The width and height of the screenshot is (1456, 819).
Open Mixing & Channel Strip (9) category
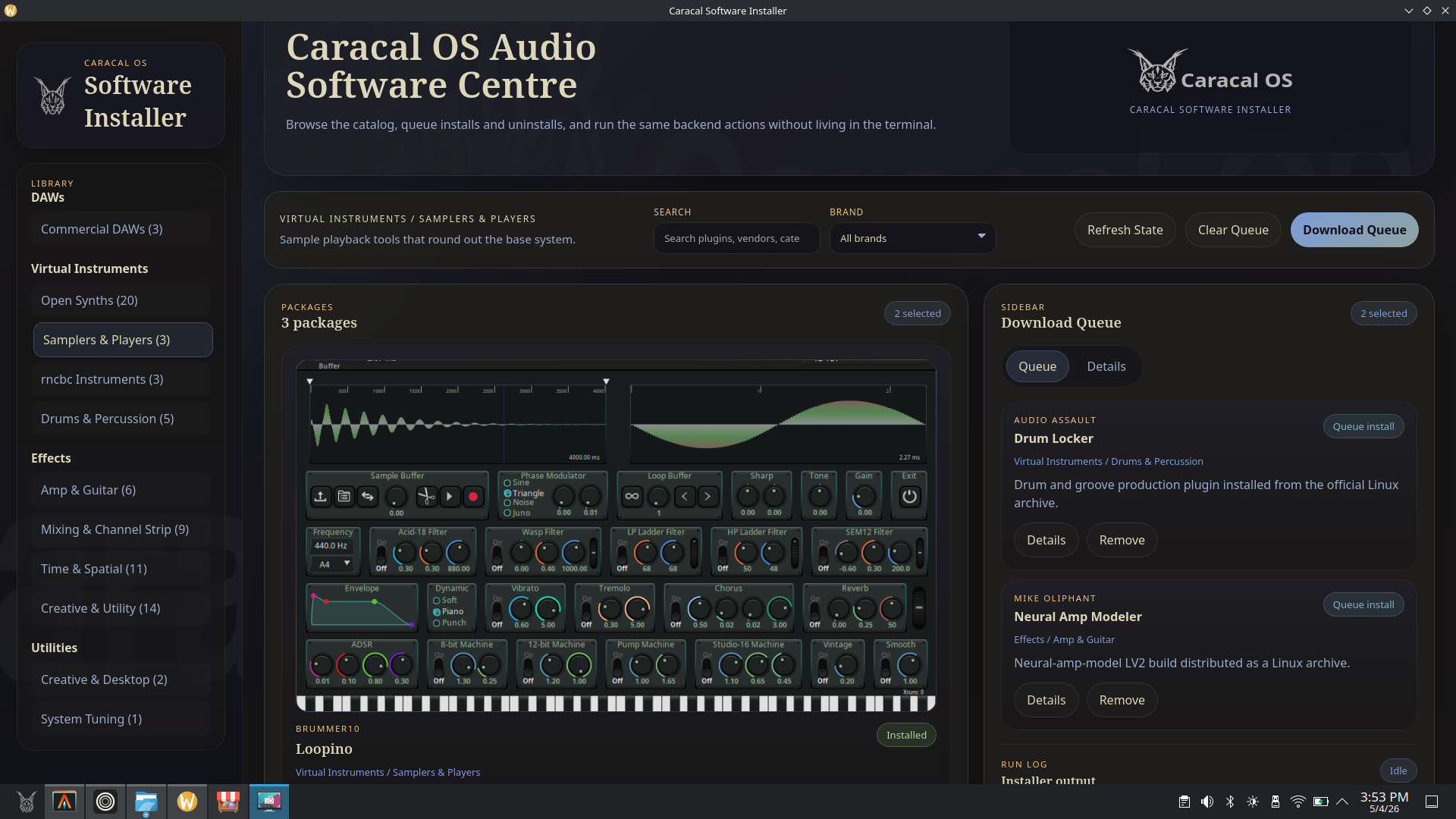(x=121, y=529)
